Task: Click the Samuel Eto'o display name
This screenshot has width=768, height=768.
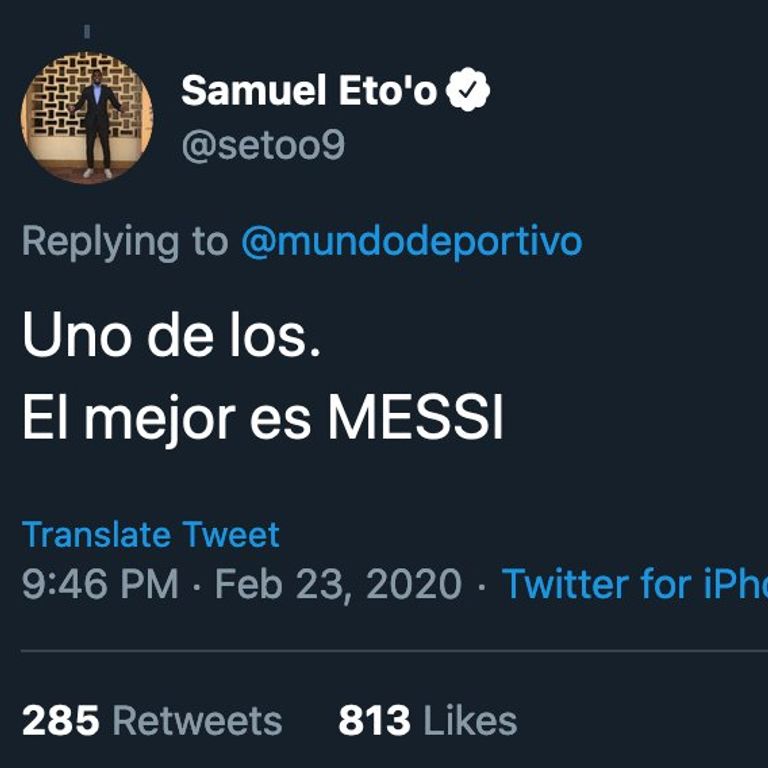Action: click(x=309, y=92)
